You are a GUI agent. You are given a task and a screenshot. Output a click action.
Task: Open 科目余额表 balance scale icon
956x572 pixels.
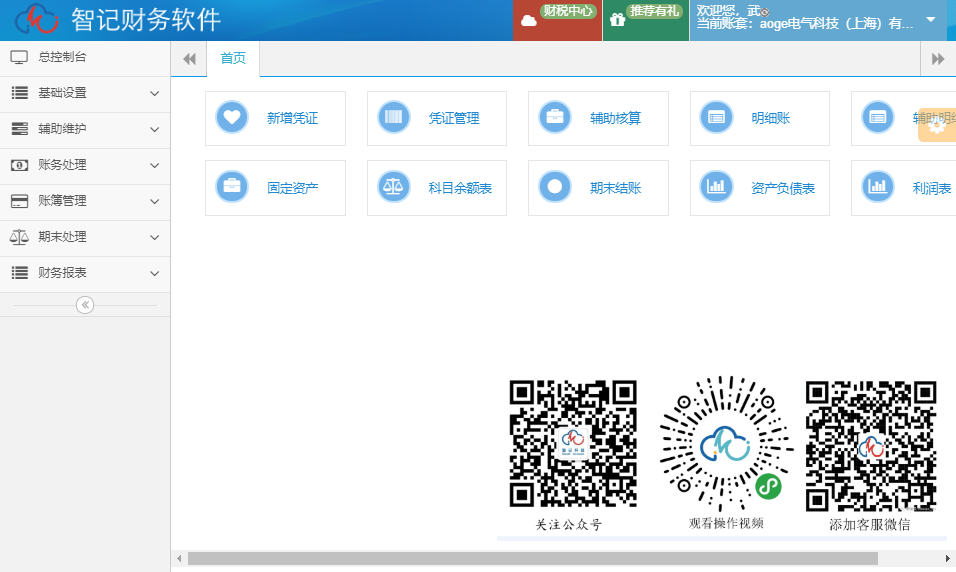(394, 186)
